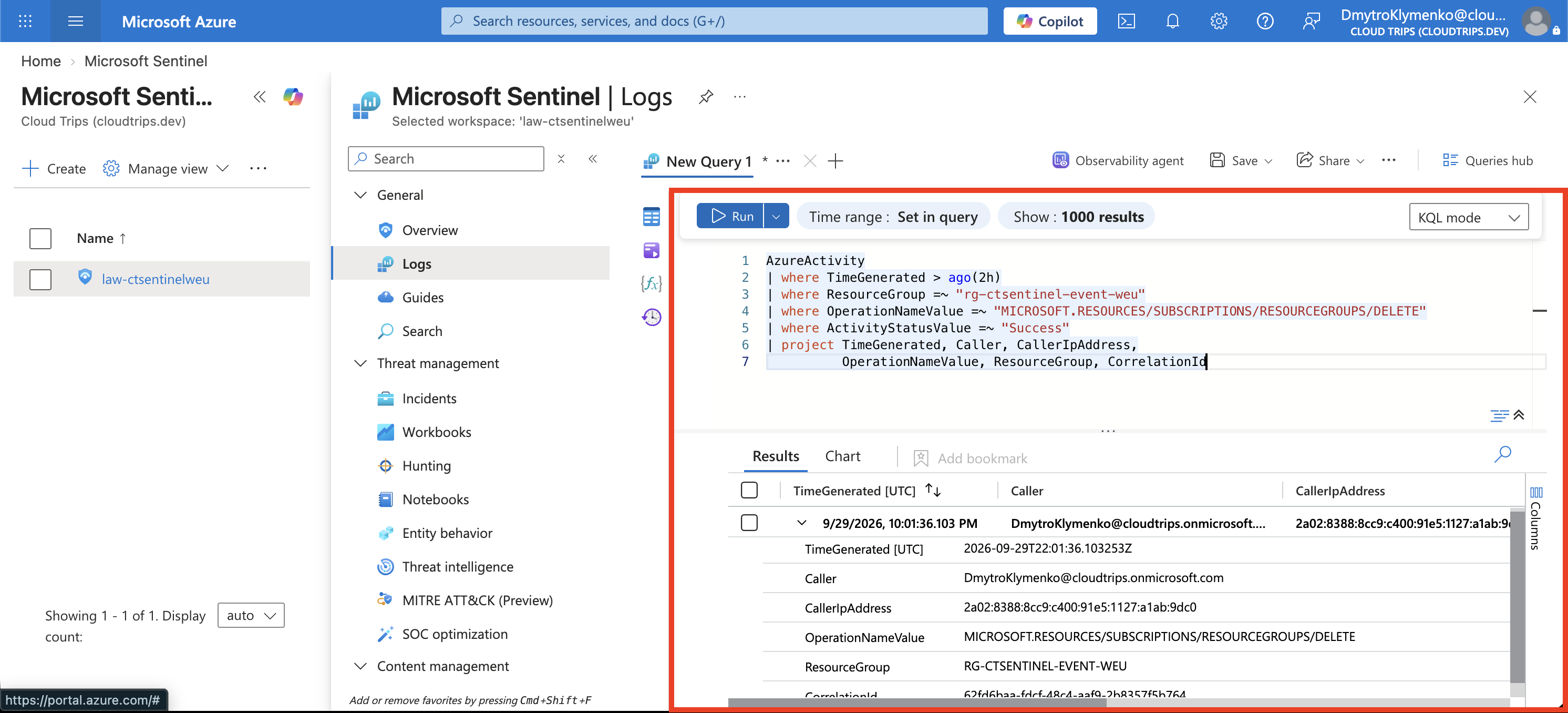Open the Manage view dropdown

pos(166,169)
